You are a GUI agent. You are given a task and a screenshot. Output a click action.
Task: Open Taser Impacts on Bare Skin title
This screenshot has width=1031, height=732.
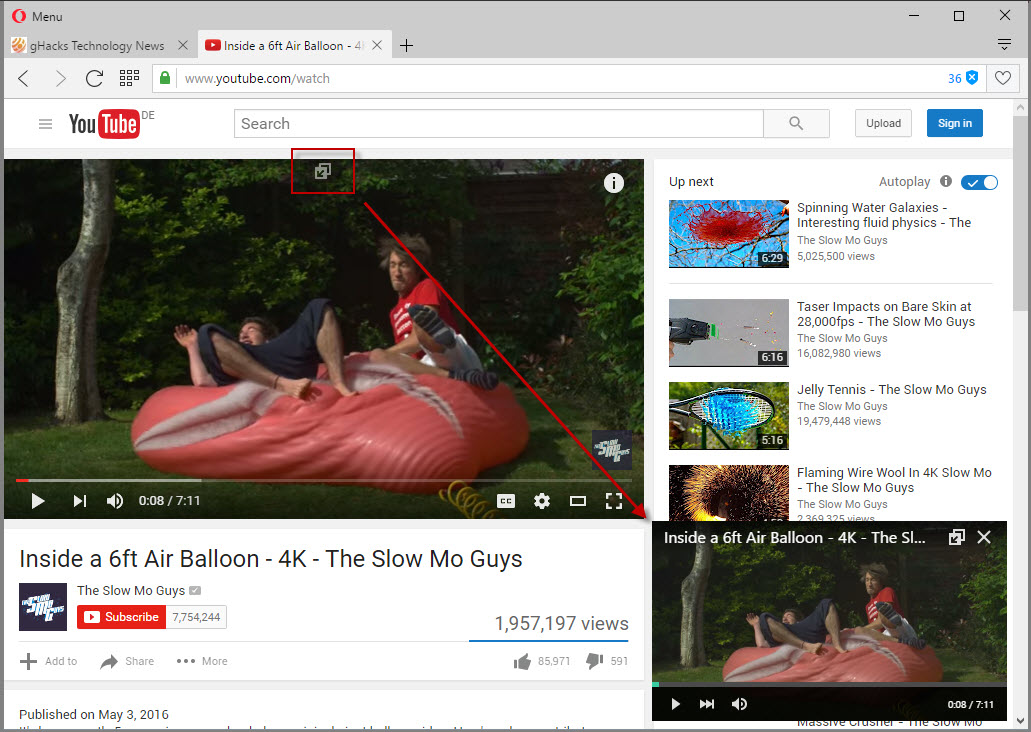click(x=886, y=314)
